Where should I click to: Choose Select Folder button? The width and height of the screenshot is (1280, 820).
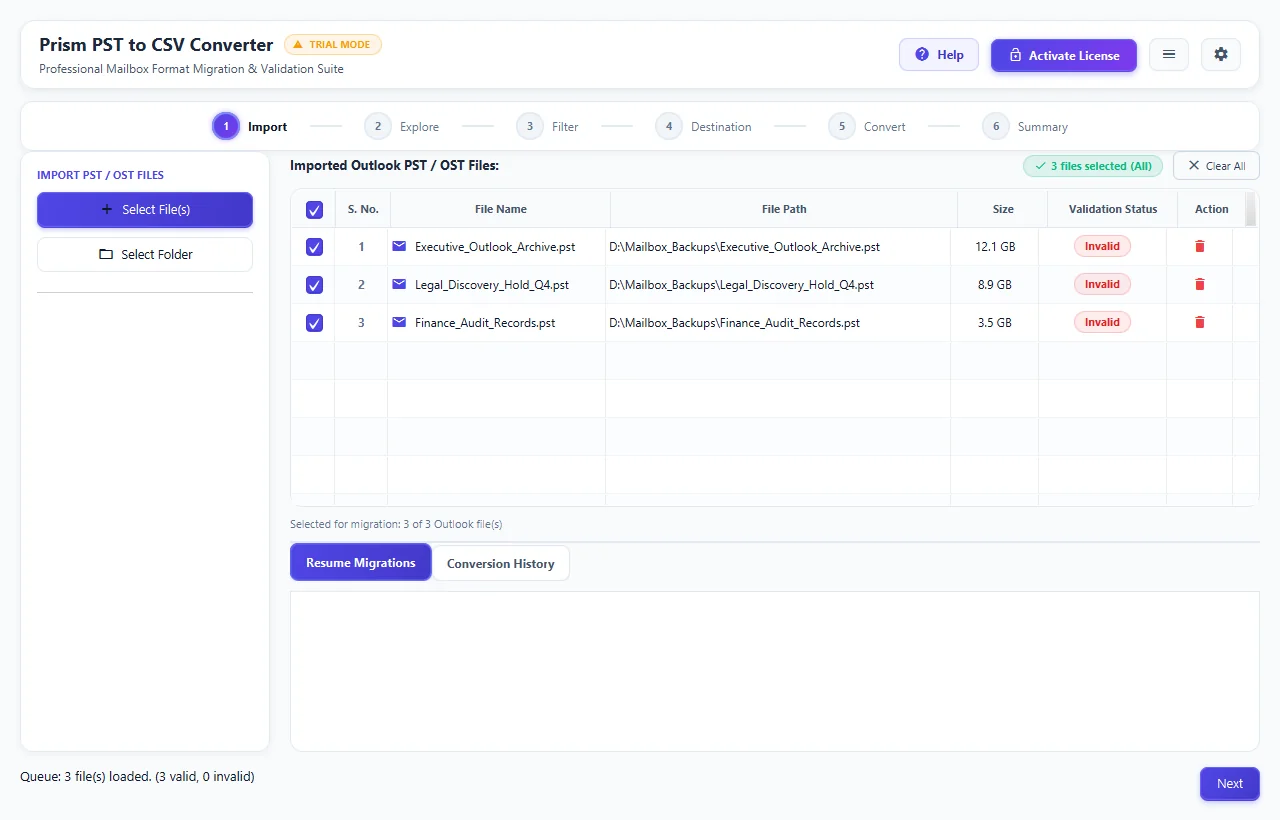click(x=145, y=254)
